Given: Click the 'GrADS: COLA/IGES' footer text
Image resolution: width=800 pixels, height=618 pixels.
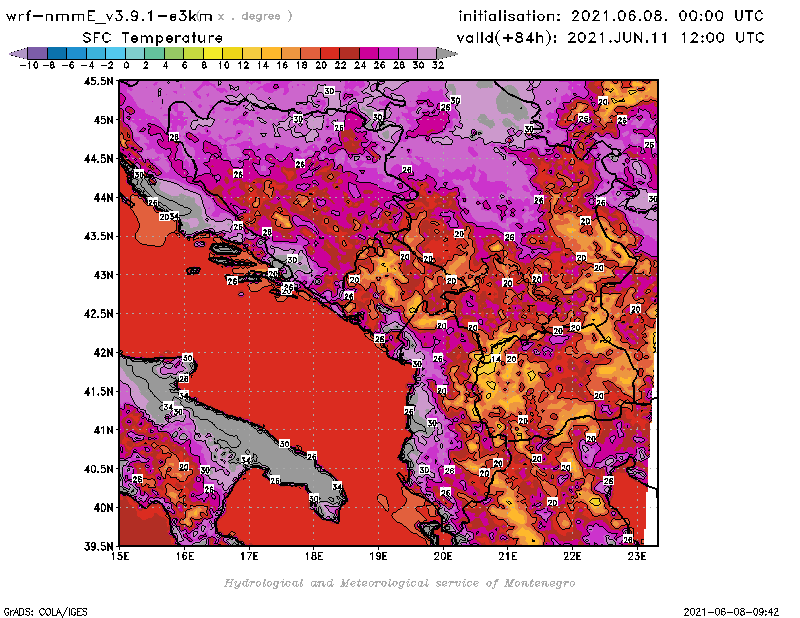Looking at the screenshot, I should click(x=45, y=612).
